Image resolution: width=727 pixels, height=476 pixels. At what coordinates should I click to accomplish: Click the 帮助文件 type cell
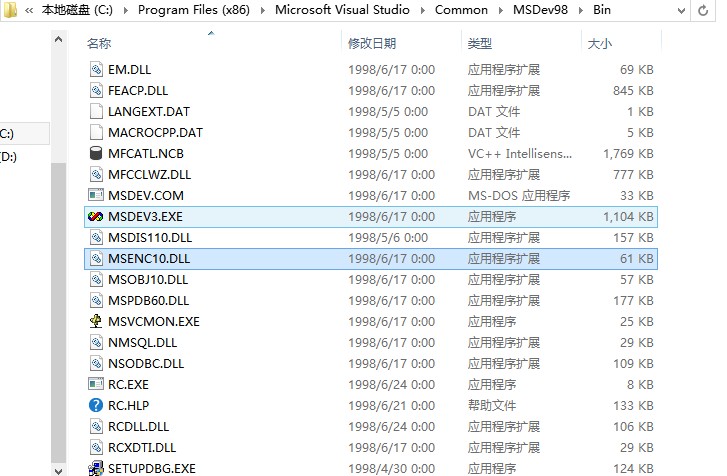[491, 406]
